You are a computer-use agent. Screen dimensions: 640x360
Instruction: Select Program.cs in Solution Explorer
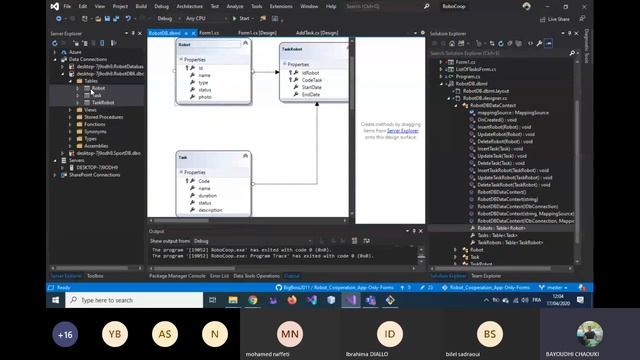[x=468, y=76]
